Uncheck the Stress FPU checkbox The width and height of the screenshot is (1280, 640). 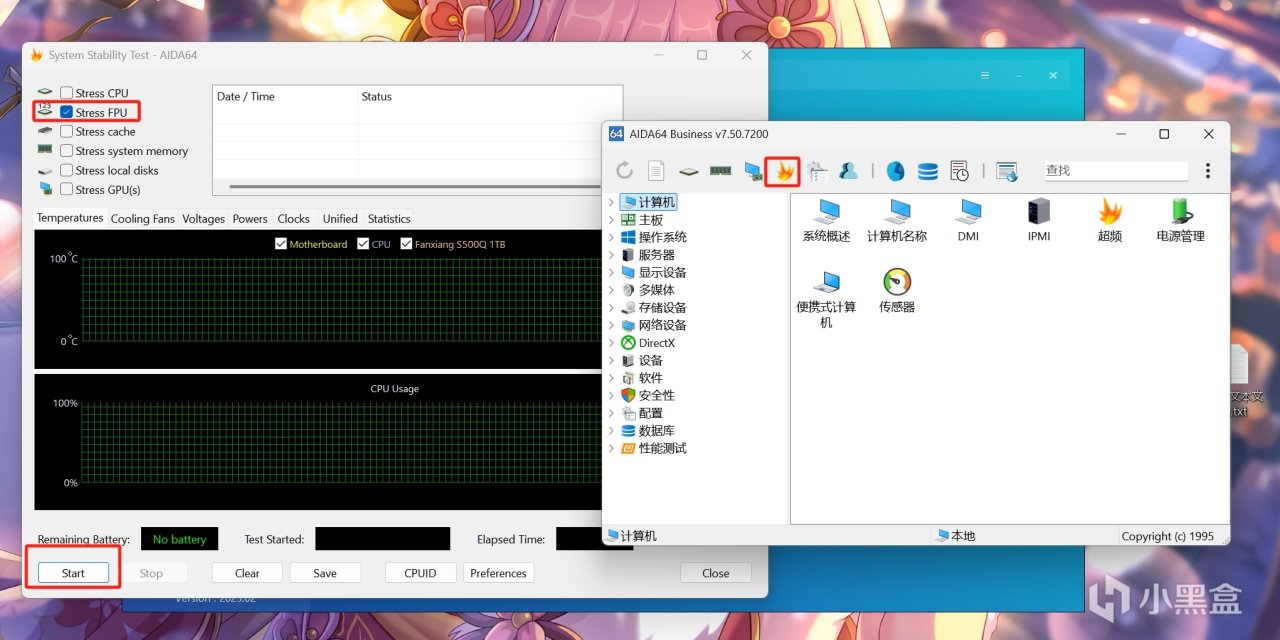click(x=67, y=113)
